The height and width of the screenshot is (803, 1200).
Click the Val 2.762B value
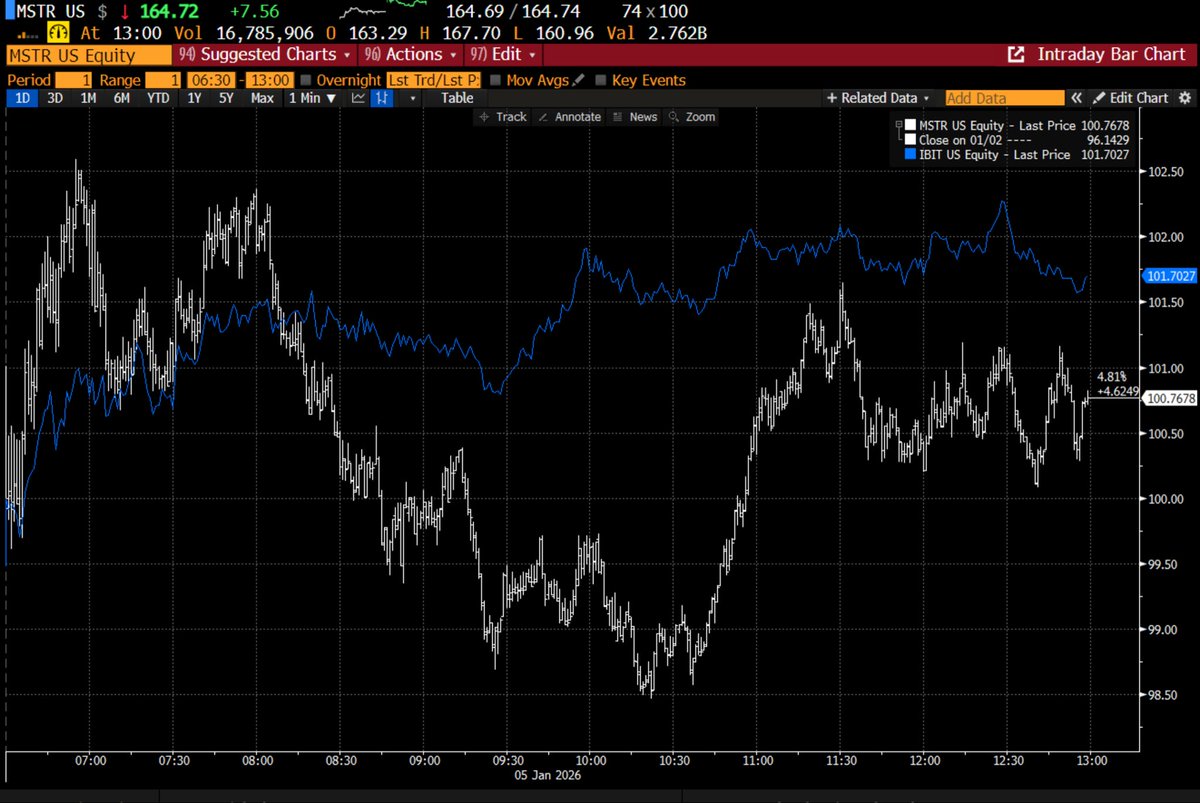tap(659, 33)
